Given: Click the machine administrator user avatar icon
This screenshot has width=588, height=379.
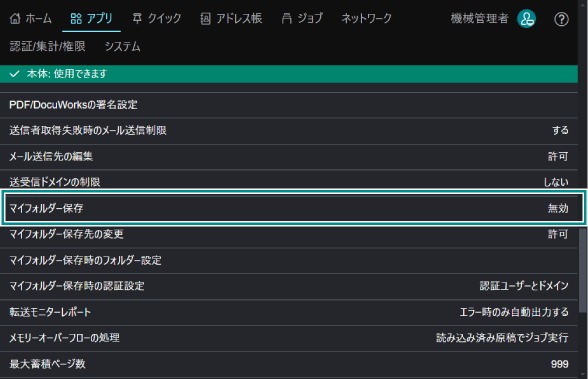Looking at the screenshot, I should coord(526,19).
